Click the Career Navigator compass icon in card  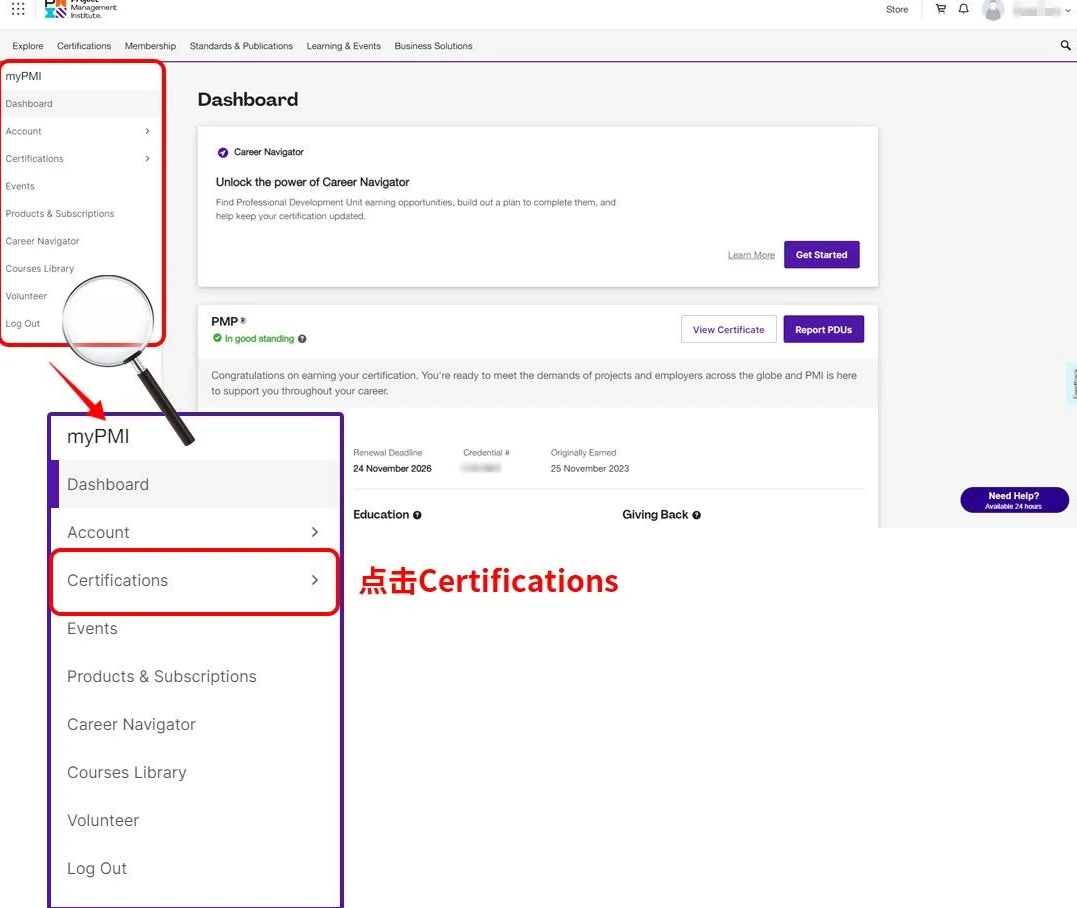point(223,152)
